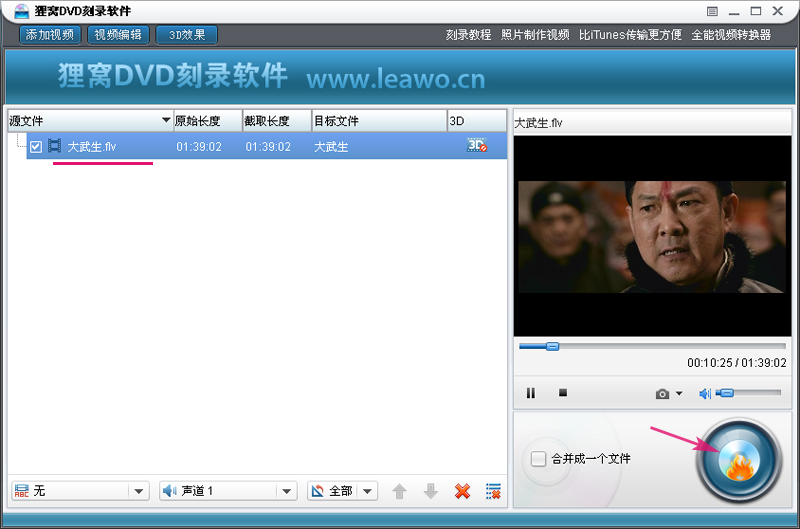Click the www.leawo.cn banner text
800x529 pixels.
[x=396, y=79]
